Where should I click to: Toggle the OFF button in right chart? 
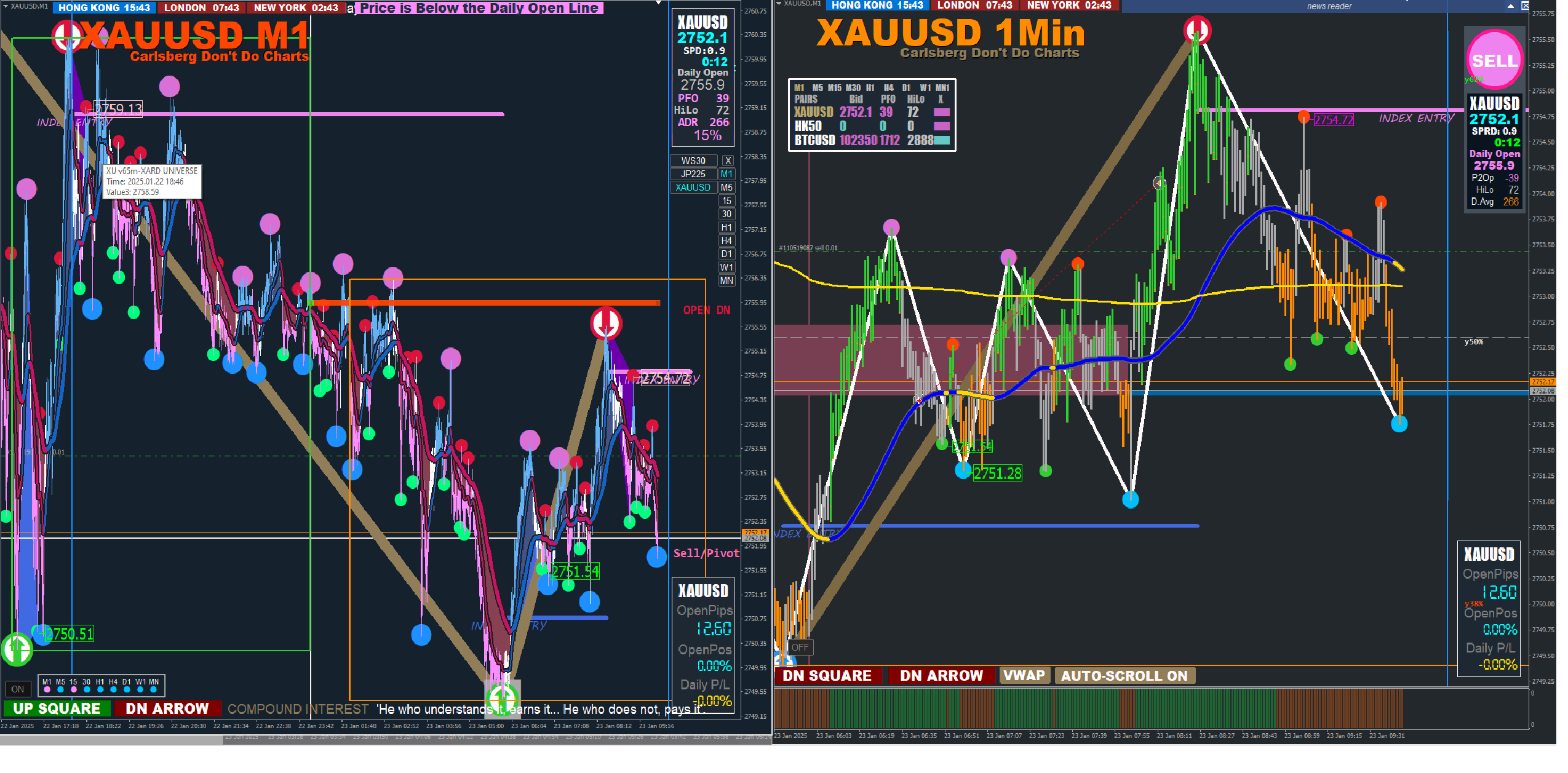point(800,647)
